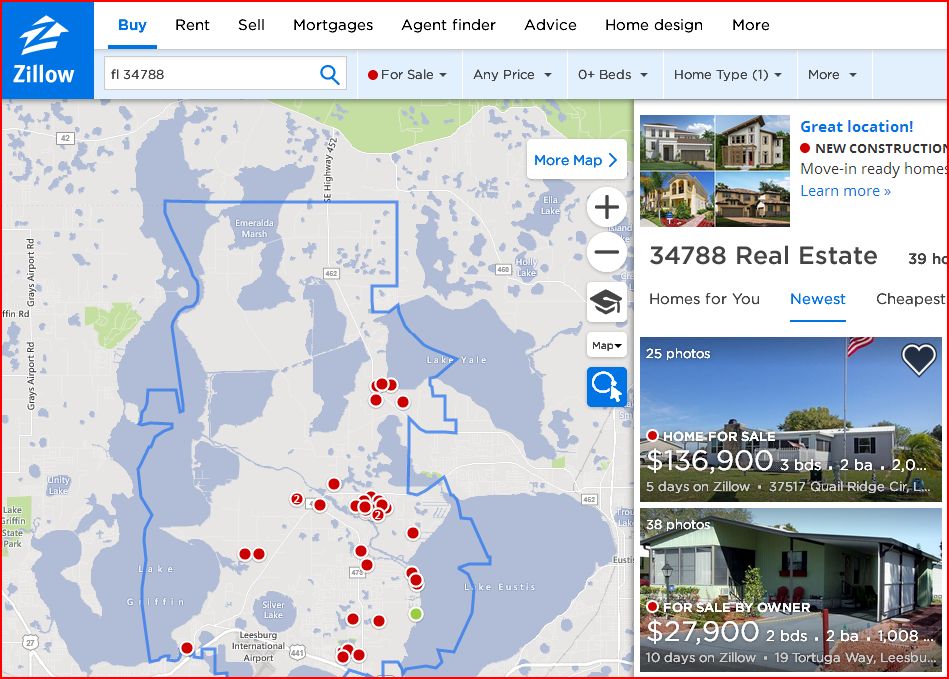Open the More item in top navigation
949x679 pixels.
point(750,25)
